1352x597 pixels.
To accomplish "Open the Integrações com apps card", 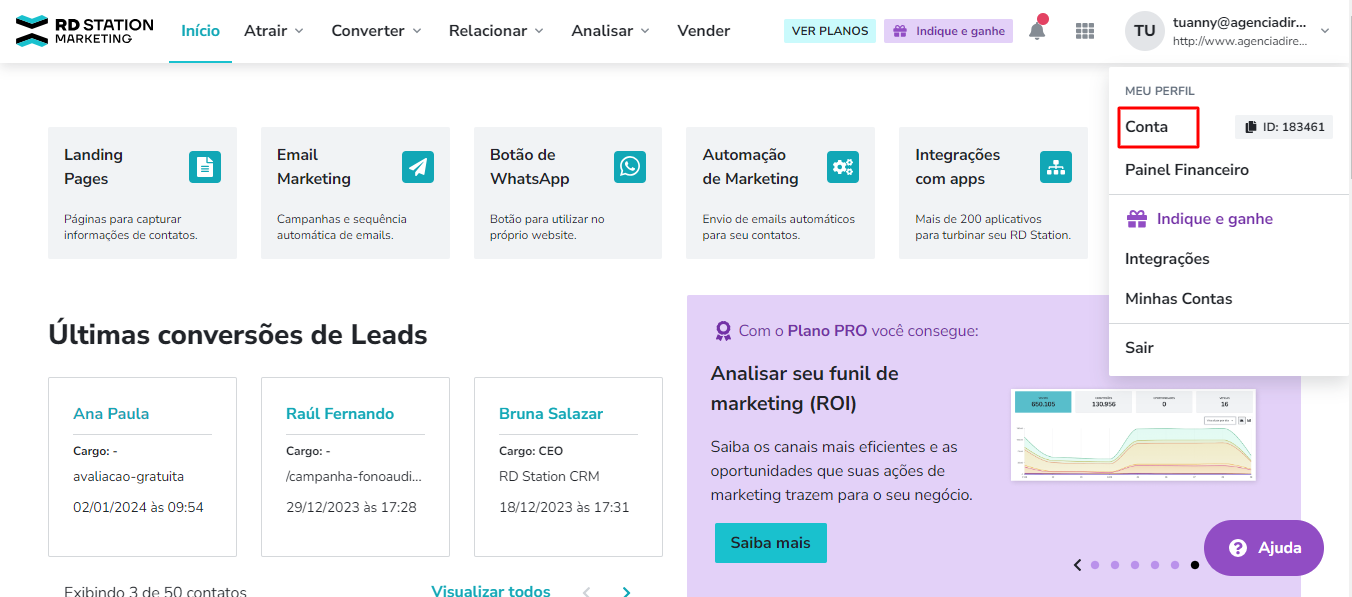I will tap(993, 193).
